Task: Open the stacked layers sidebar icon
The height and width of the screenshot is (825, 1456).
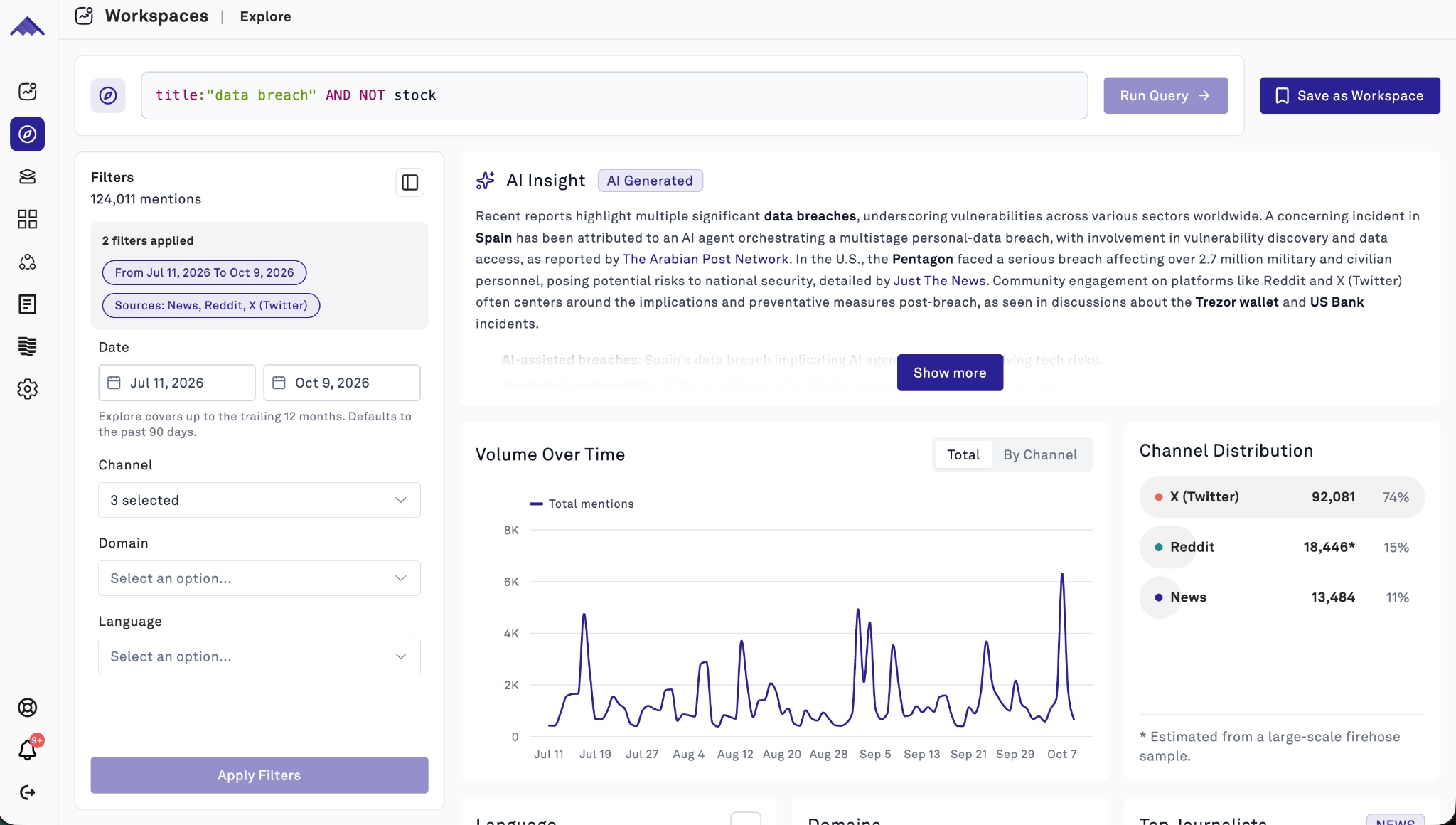Action: click(x=27, y=176)
